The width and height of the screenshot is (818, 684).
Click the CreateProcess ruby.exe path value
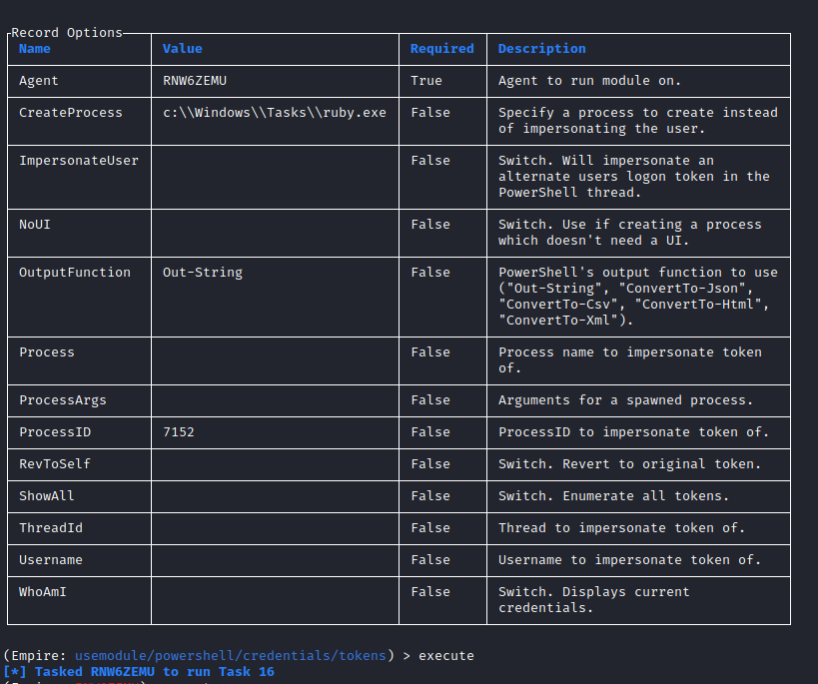click(x=274, y=113)
